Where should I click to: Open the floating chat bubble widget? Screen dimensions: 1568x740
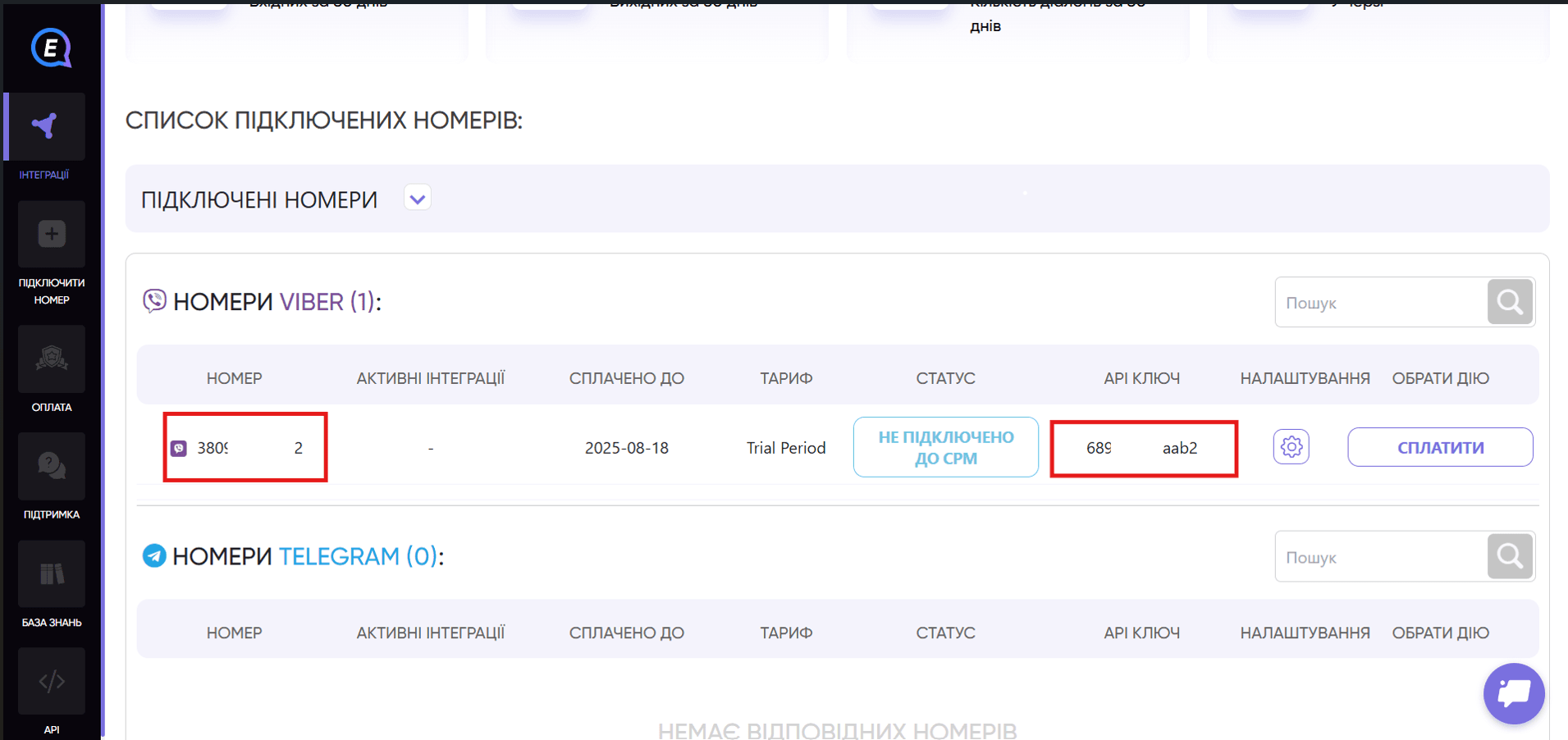tap(1514, 693)
